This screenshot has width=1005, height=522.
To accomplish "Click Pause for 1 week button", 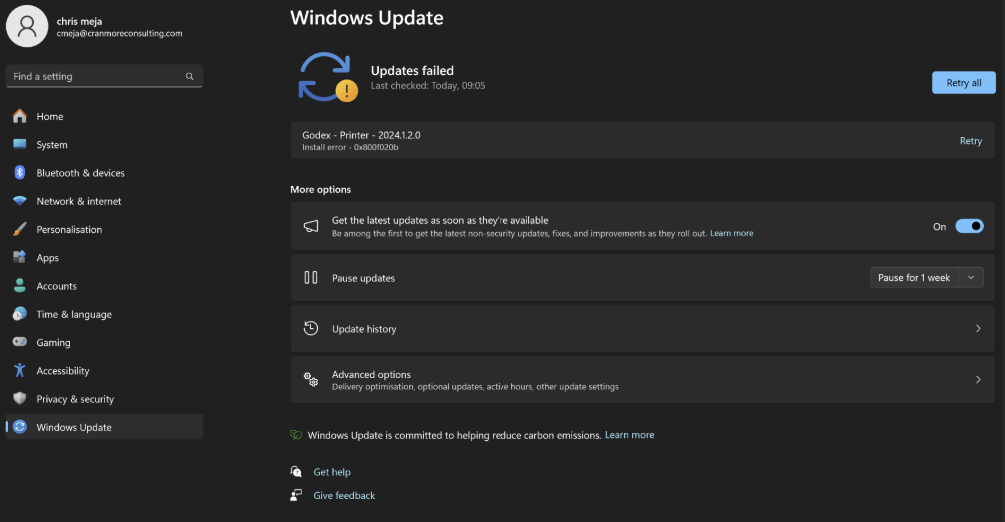I will (x=914, y=278).
